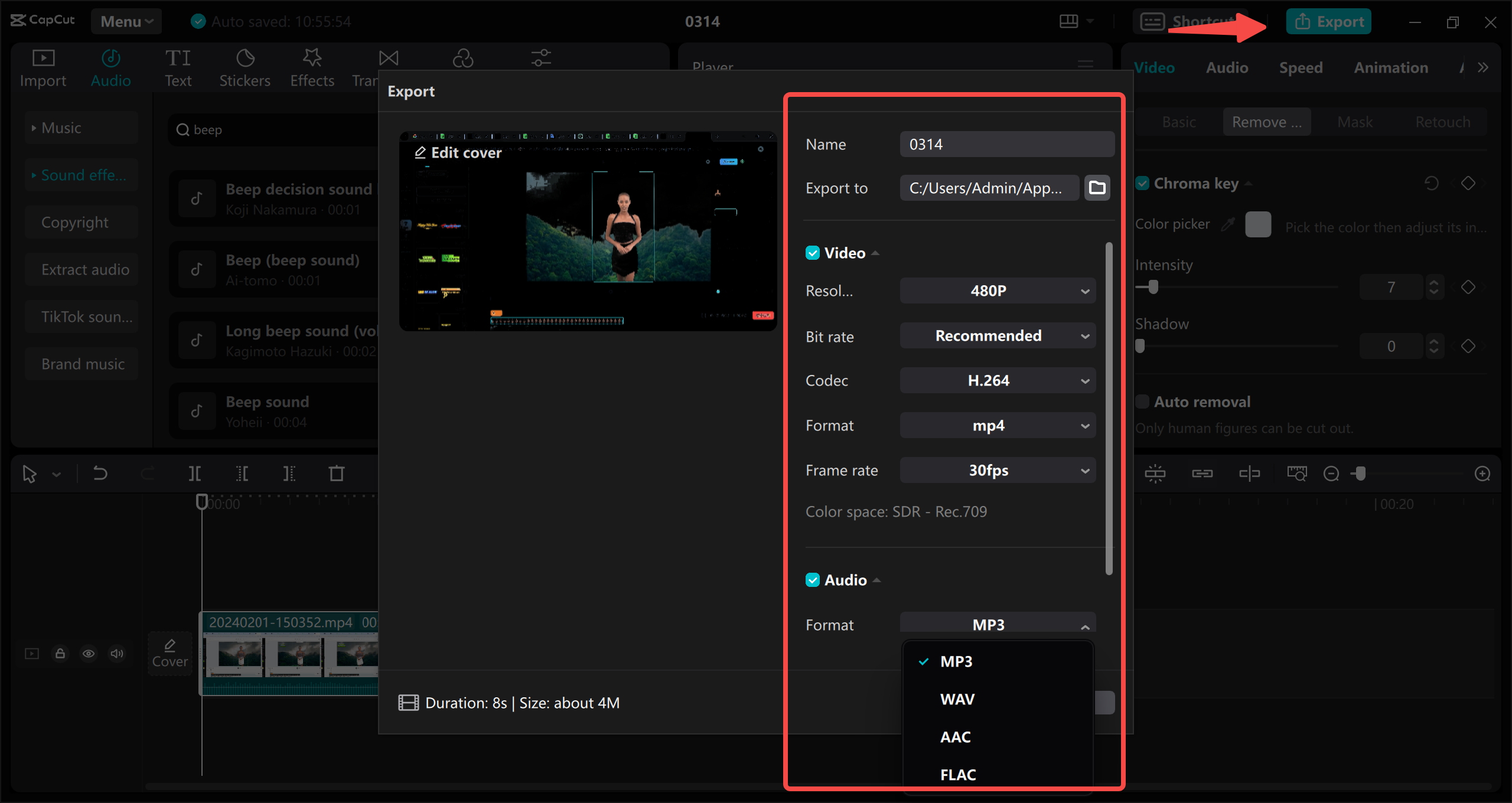Viewport: 1512px width, 803px height.
Task: Uncheck the Video export checkbox
Action: click(812, 252)
